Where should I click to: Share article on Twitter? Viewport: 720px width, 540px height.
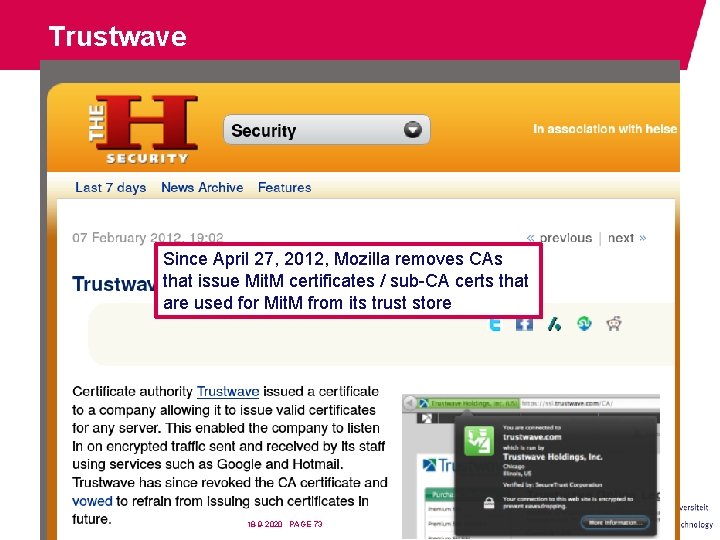point(495,324)
